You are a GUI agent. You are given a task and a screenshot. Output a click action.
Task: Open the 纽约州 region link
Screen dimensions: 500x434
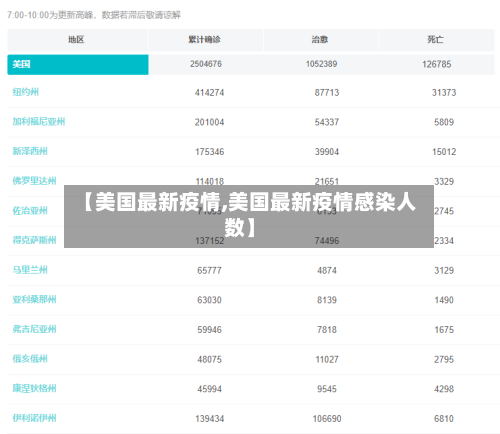(26, 92)
